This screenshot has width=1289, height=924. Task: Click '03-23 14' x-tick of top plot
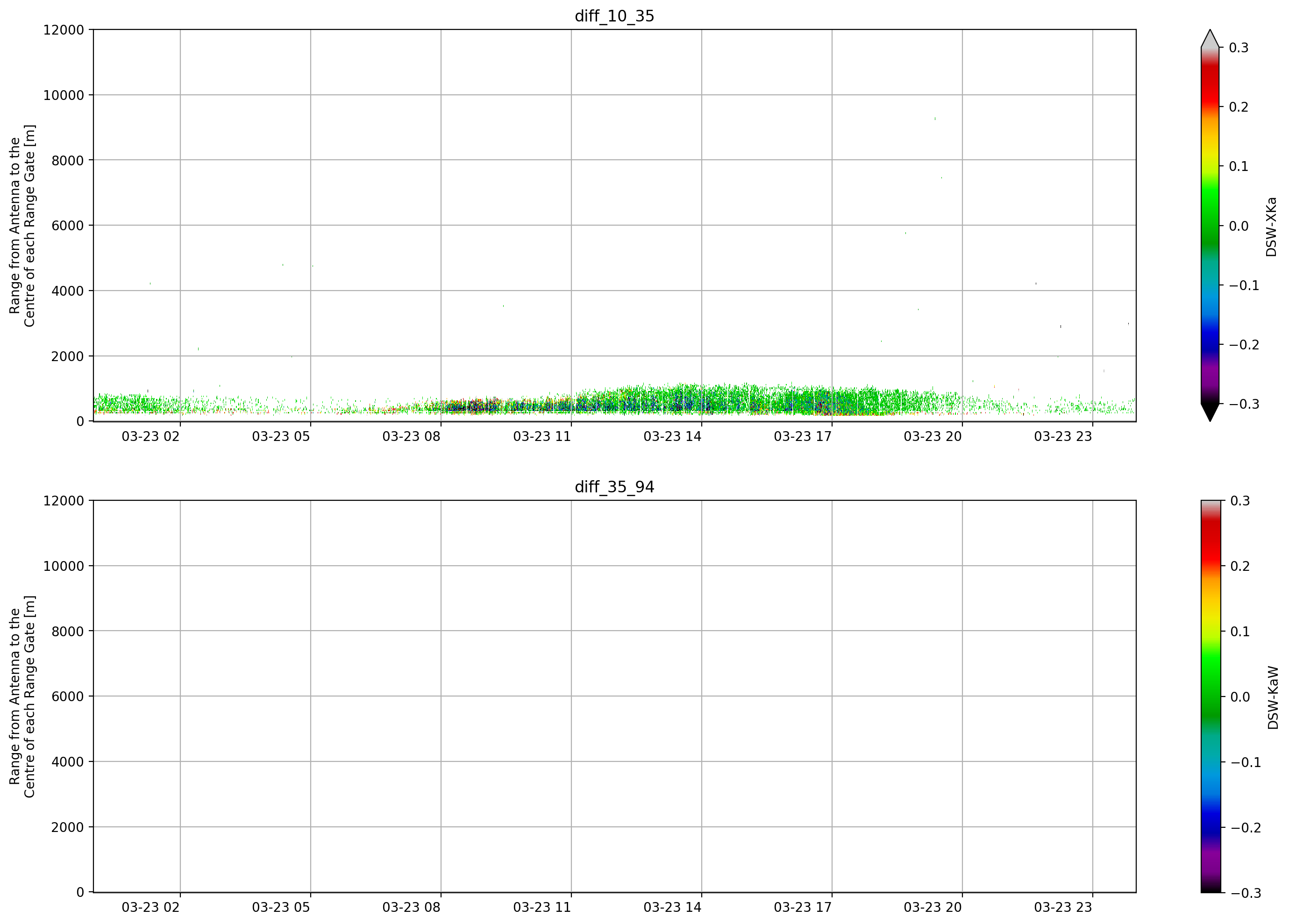coord(672,436)
